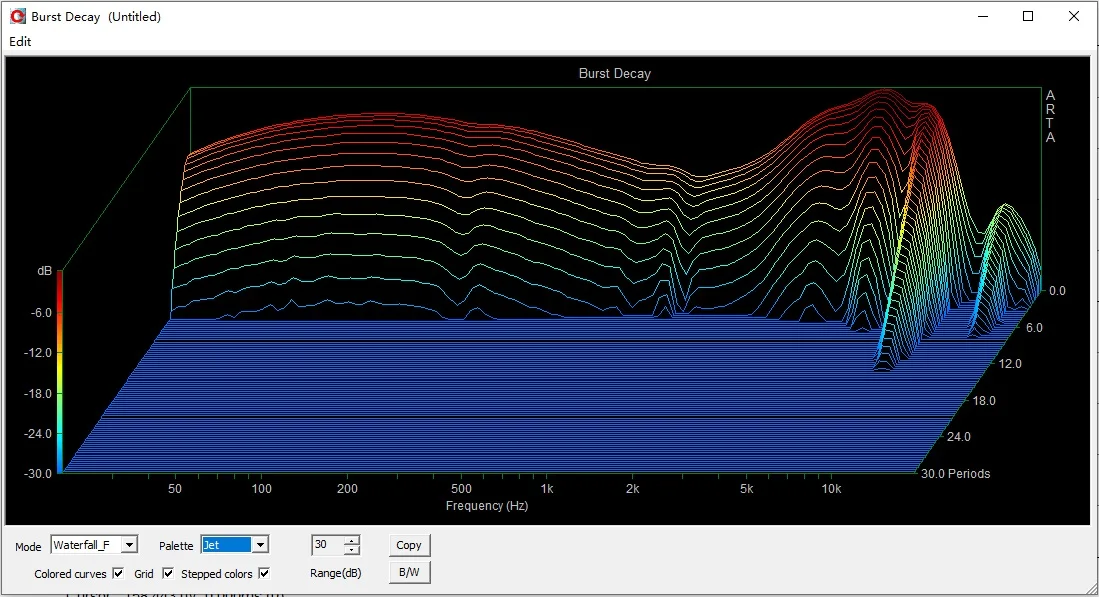Uncheck the Stepped colors option

click(x=264, y=574)
